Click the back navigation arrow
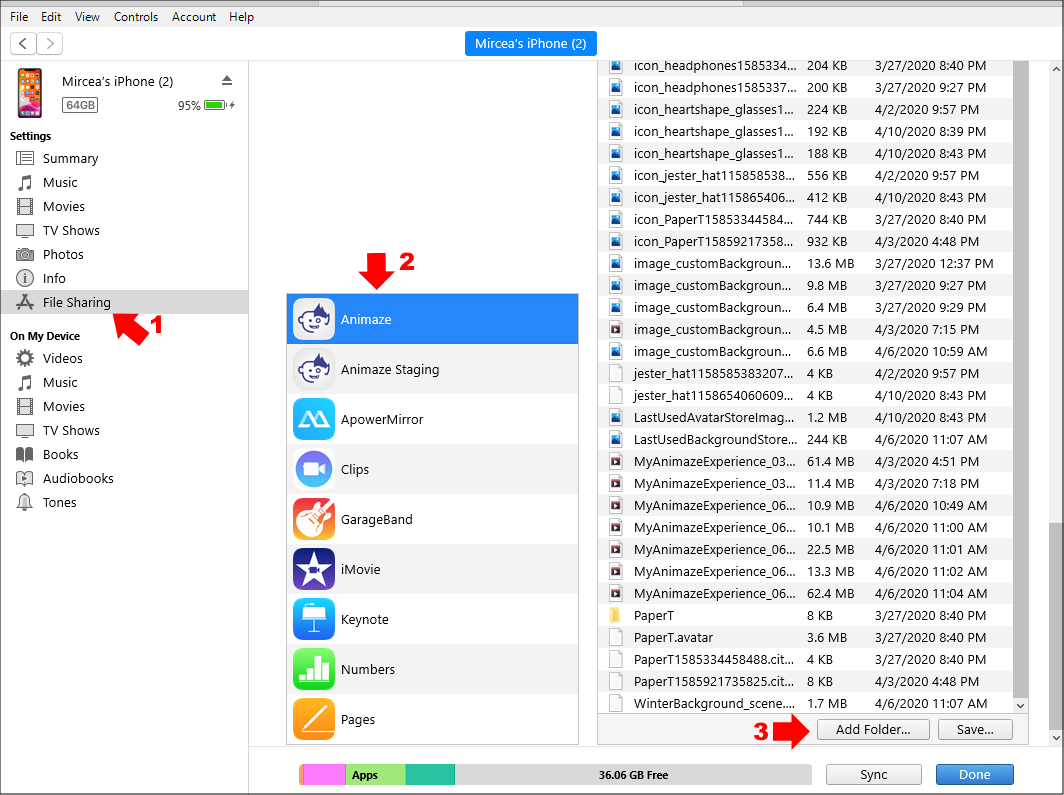Image resolution: width=1064 pixels, height=795 pixels. [23, 43]
